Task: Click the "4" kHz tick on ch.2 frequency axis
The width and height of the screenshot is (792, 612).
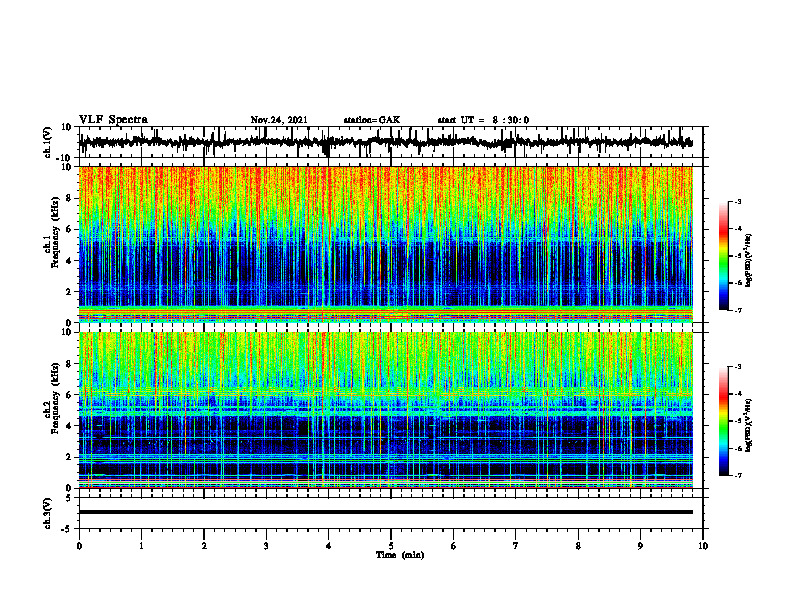Action: click(x=69, y=426)
